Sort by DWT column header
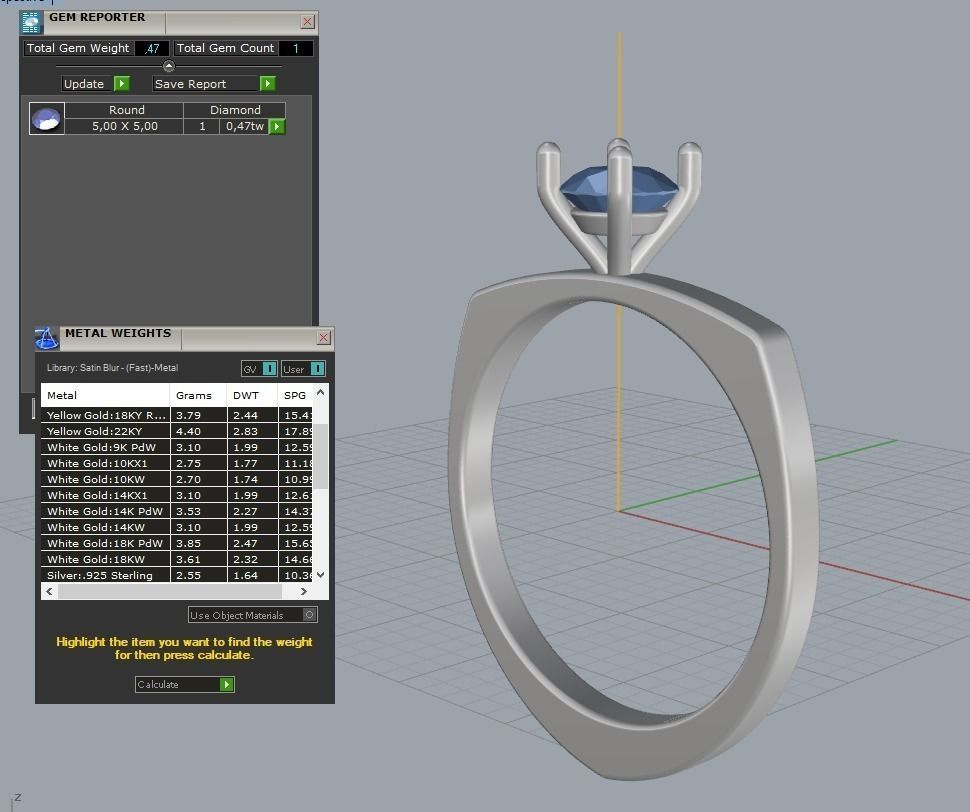The width and height of the screenshot is (970, 812). coord(252,395)
